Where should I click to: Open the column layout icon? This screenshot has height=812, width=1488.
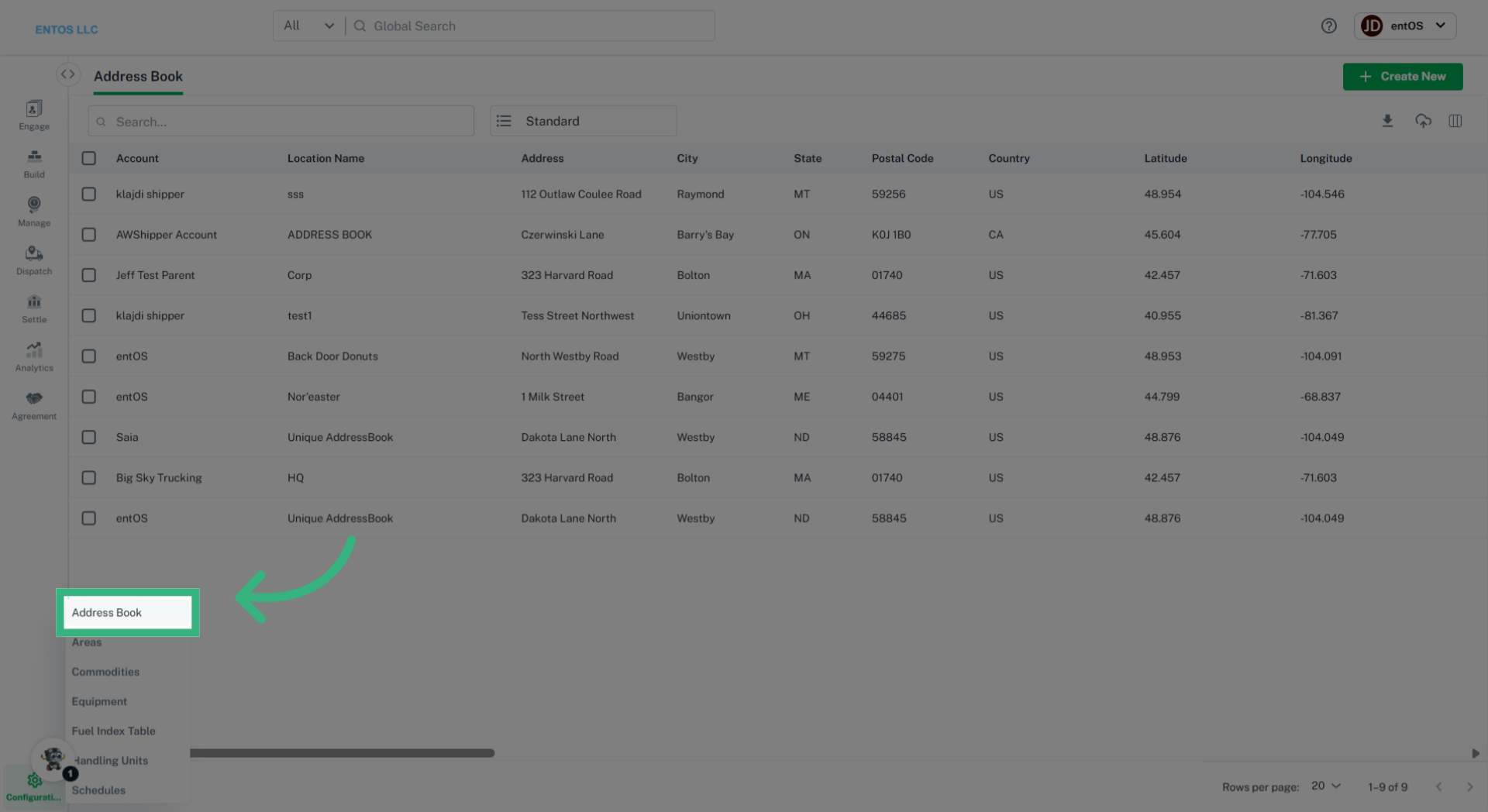coord(1455,121)
